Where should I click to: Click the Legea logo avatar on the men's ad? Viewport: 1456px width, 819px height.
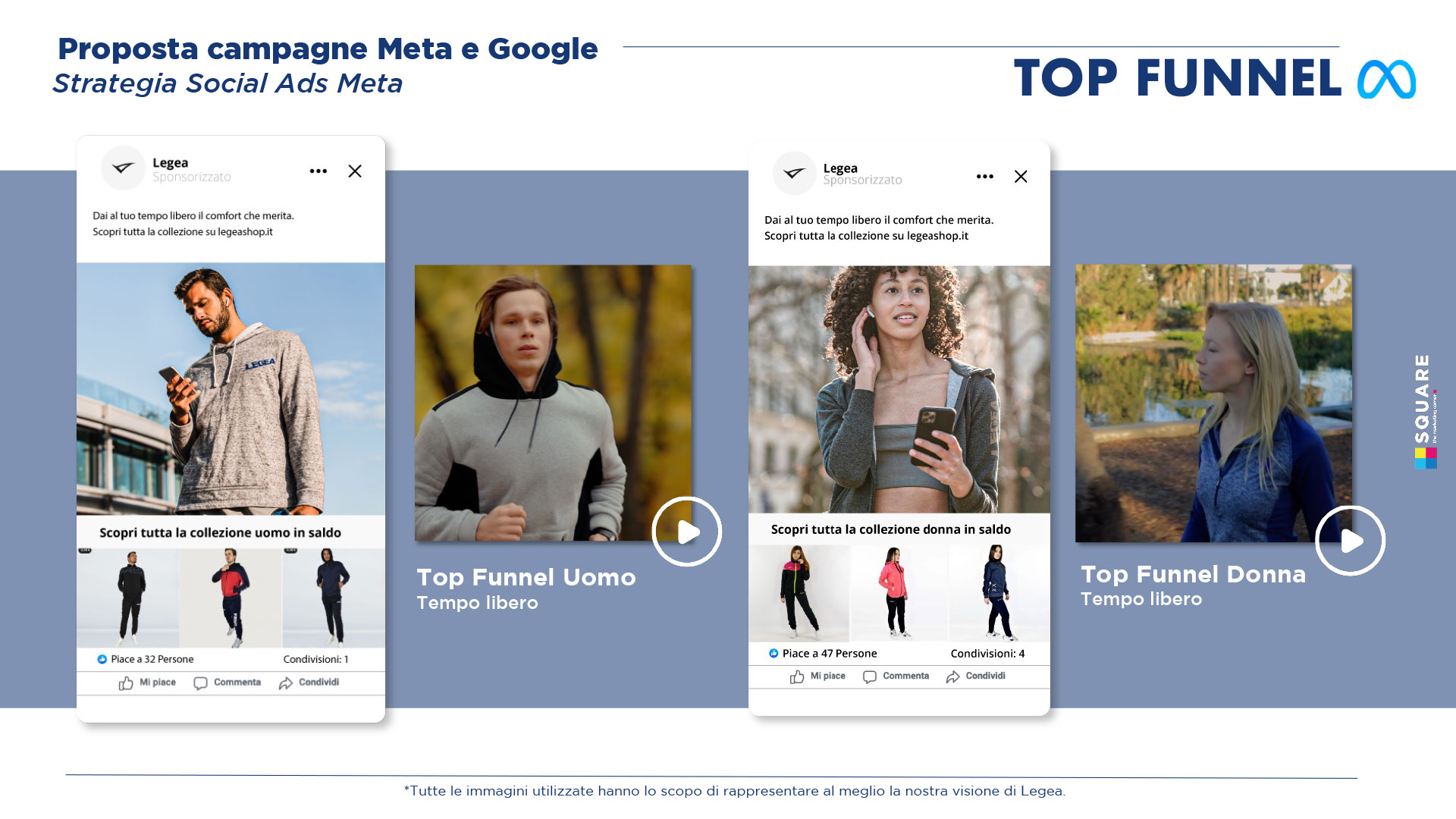tap(123, 168)
